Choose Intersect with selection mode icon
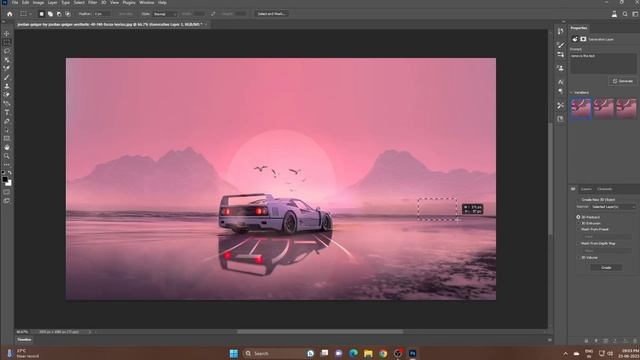 [68, 14]
